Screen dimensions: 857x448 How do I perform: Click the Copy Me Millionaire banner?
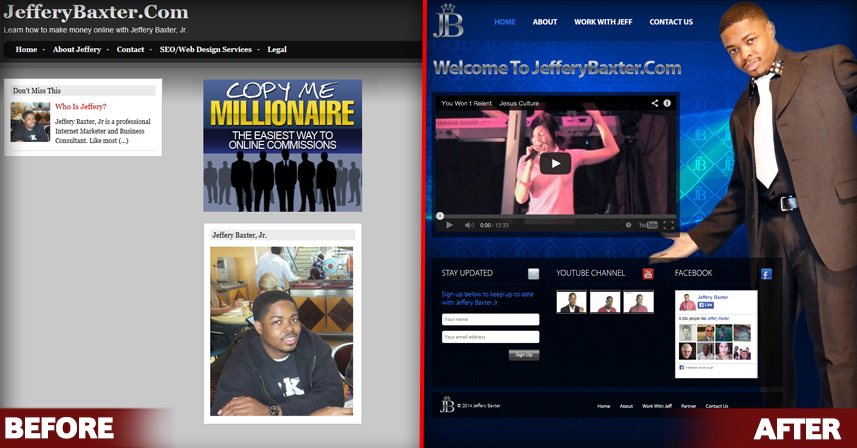[x=283, y=145]
